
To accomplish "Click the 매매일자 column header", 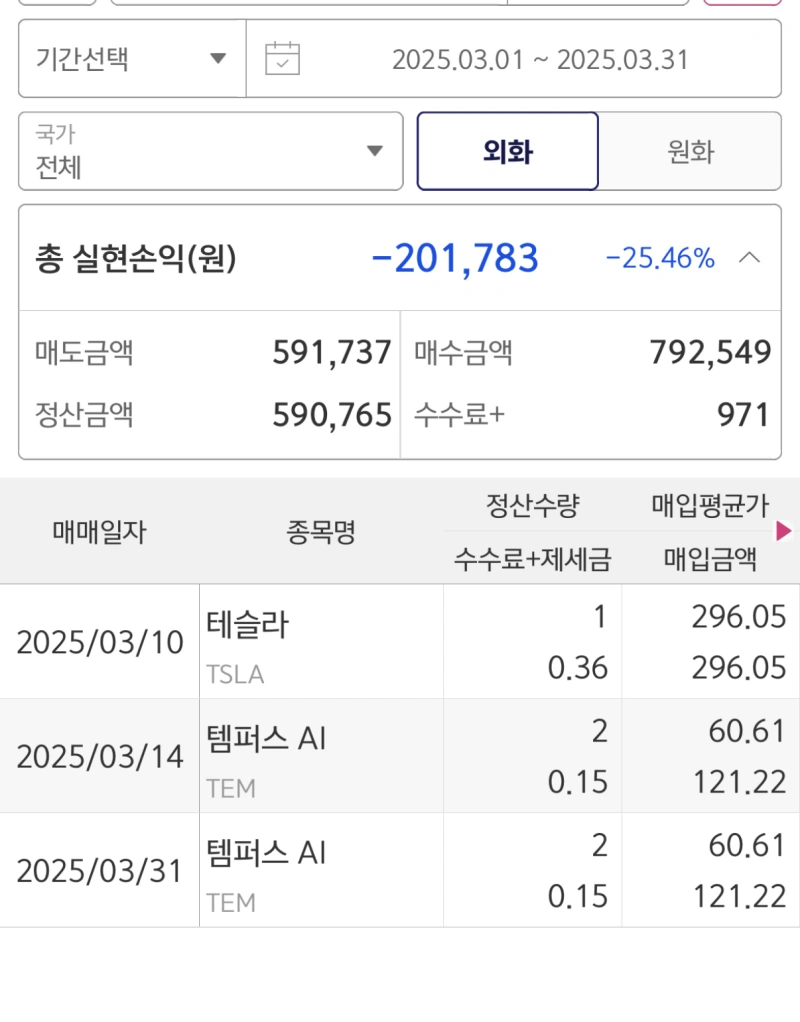I will click(x=100, y=532).
